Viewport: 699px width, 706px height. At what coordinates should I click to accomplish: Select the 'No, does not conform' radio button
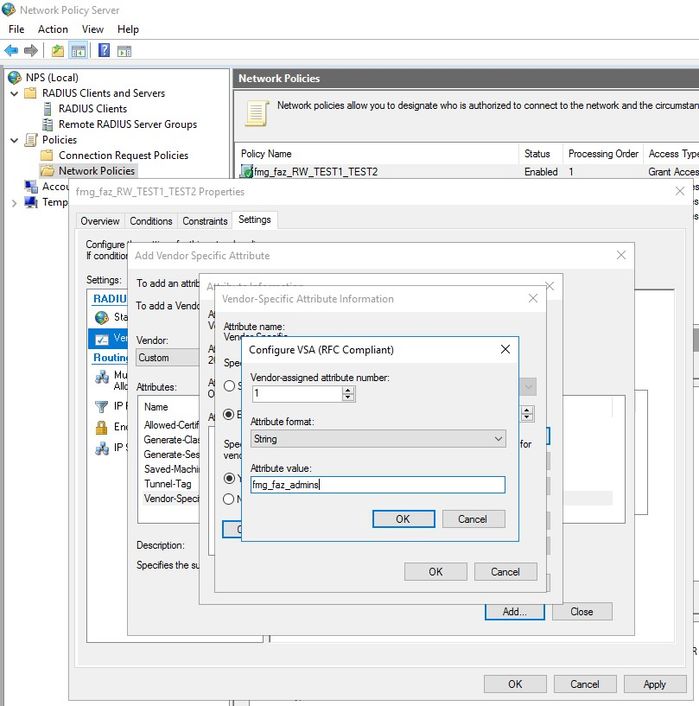pos(230,499)
